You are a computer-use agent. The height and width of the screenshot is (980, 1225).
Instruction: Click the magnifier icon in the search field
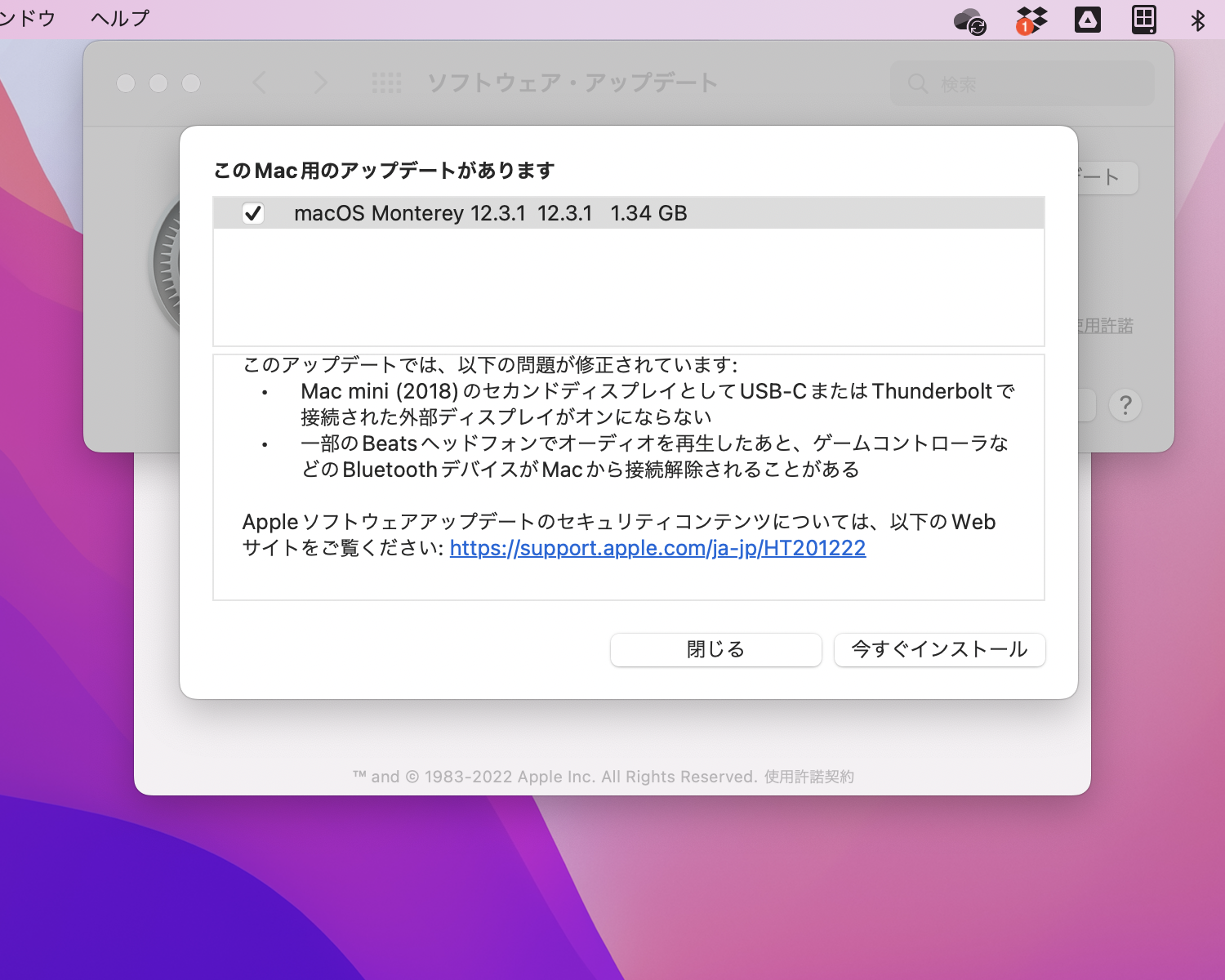tap(917, 82)
